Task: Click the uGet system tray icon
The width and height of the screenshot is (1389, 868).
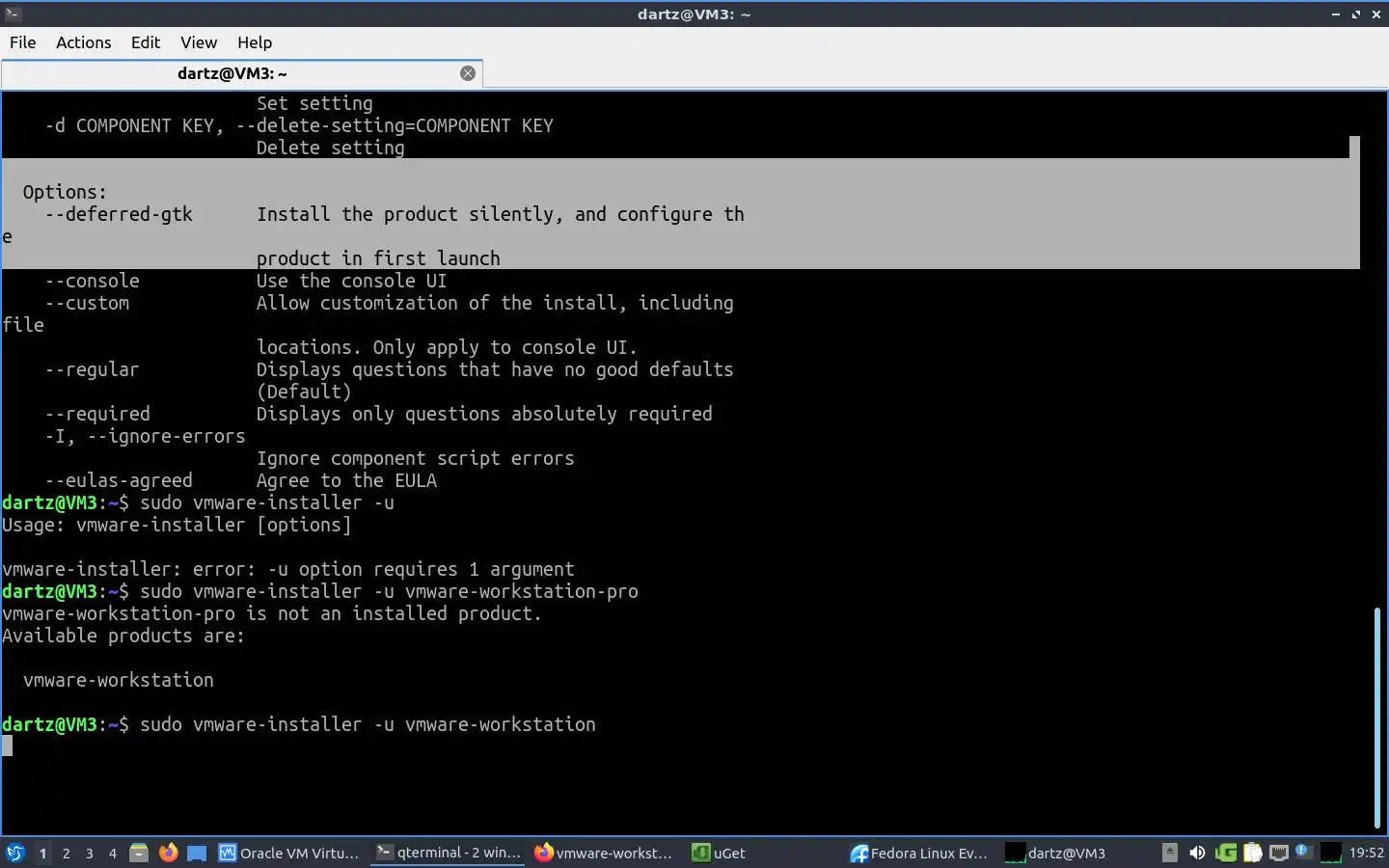Action: 1226,853
